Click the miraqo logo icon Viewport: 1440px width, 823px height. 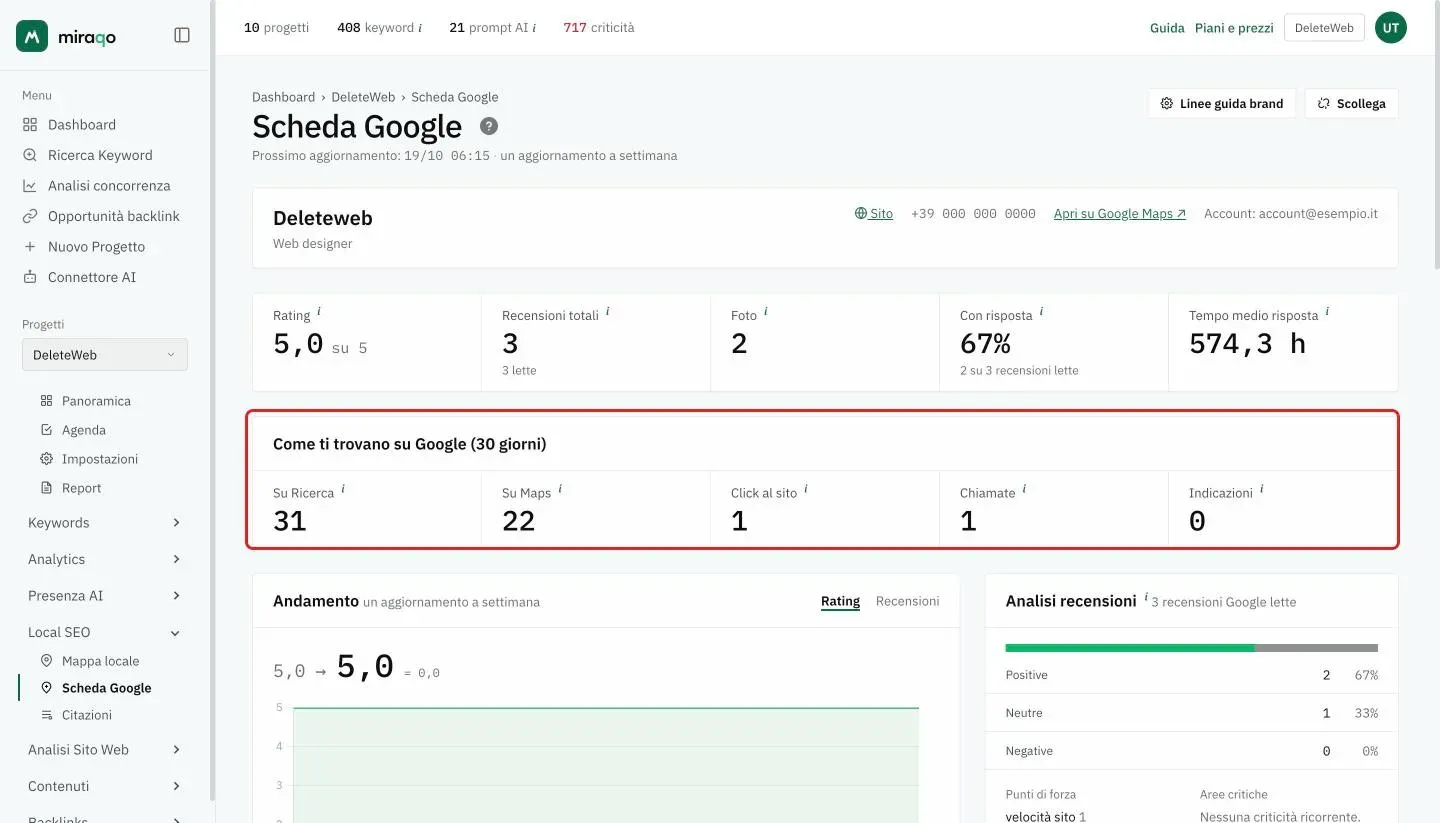pyautogui.click(x=32, y=36)
